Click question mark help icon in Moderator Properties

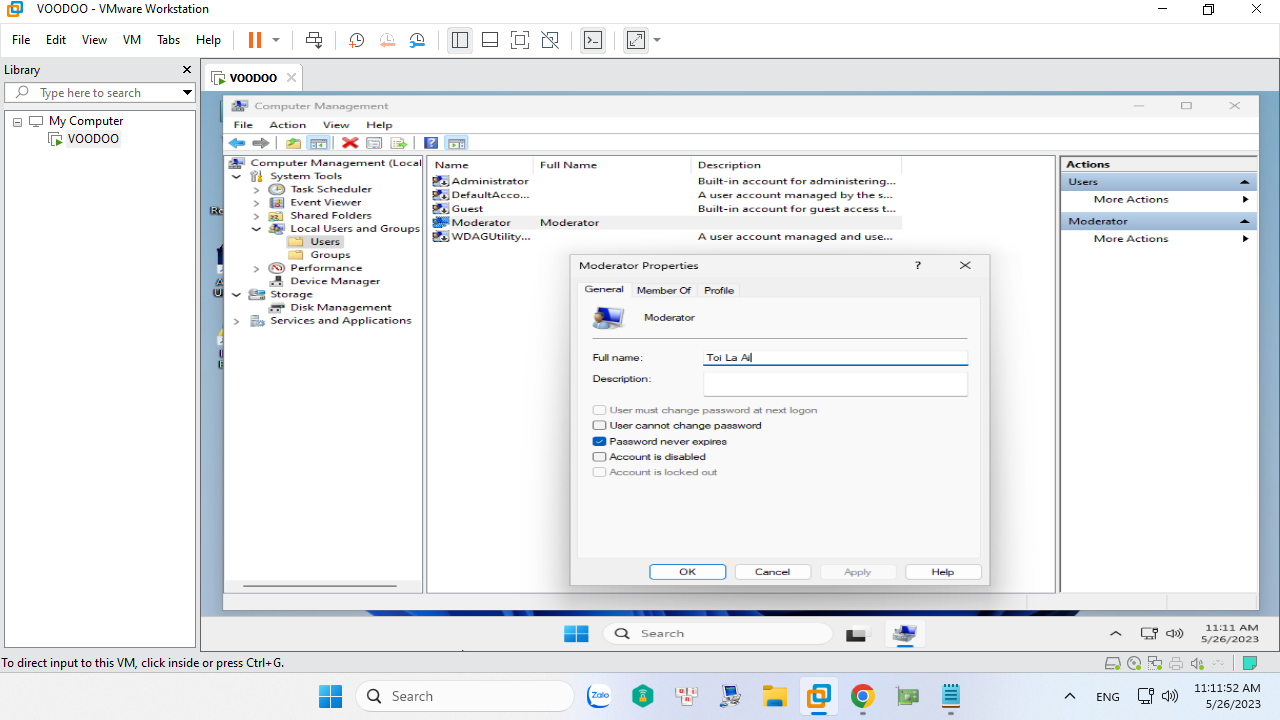918,266
